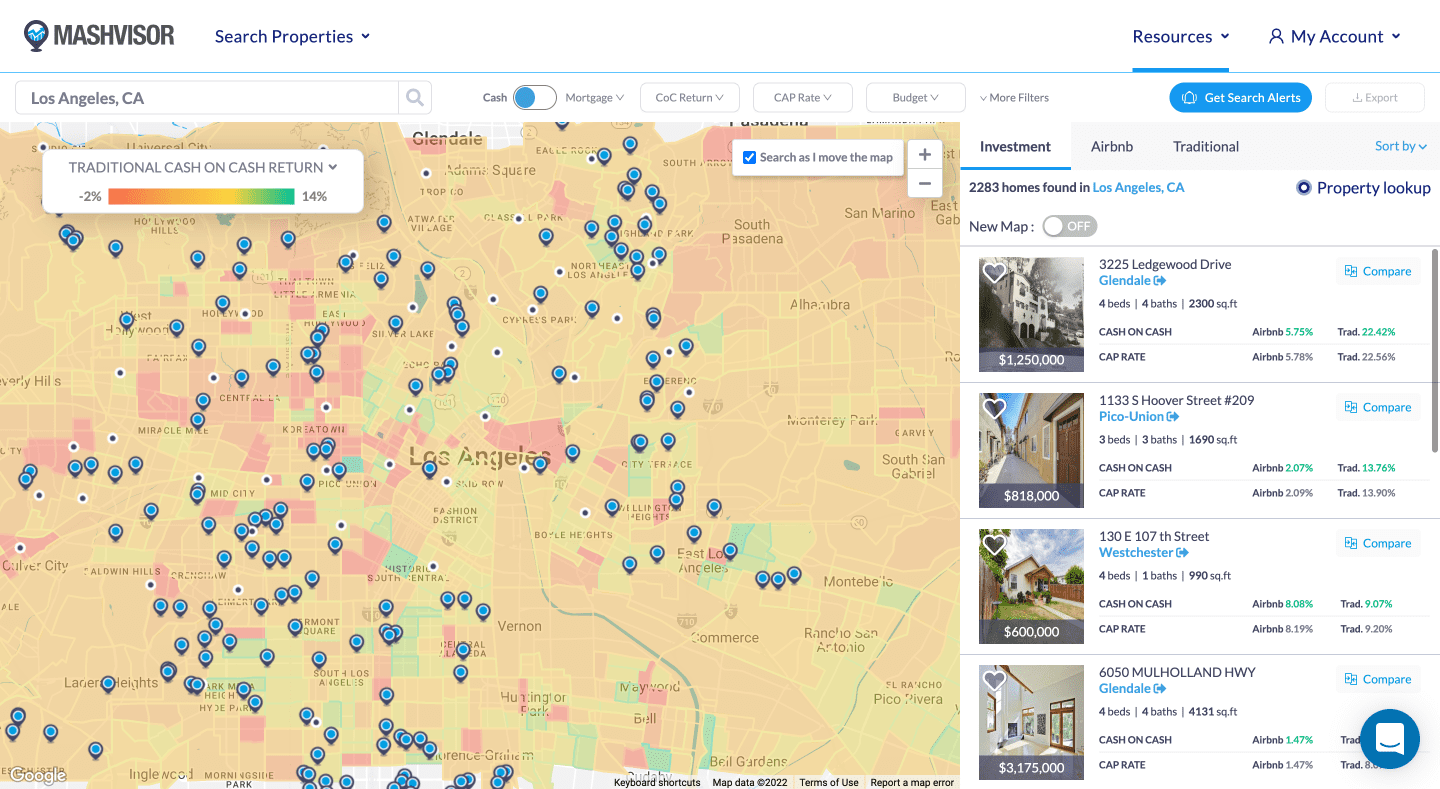
Task: Turn on the New Map toggle
Action: (1069, 226)
